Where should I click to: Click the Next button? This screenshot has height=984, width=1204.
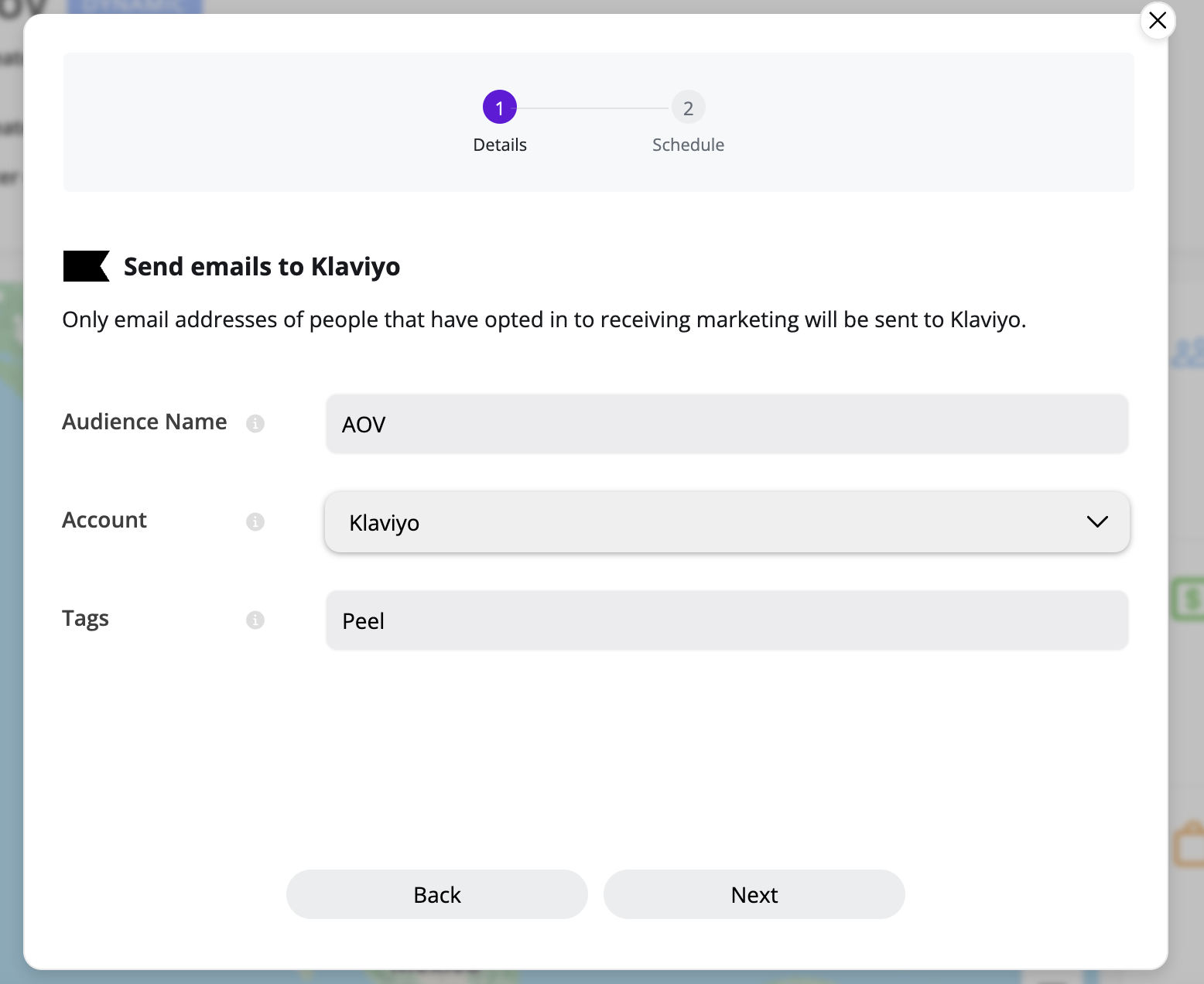(754, 894)
